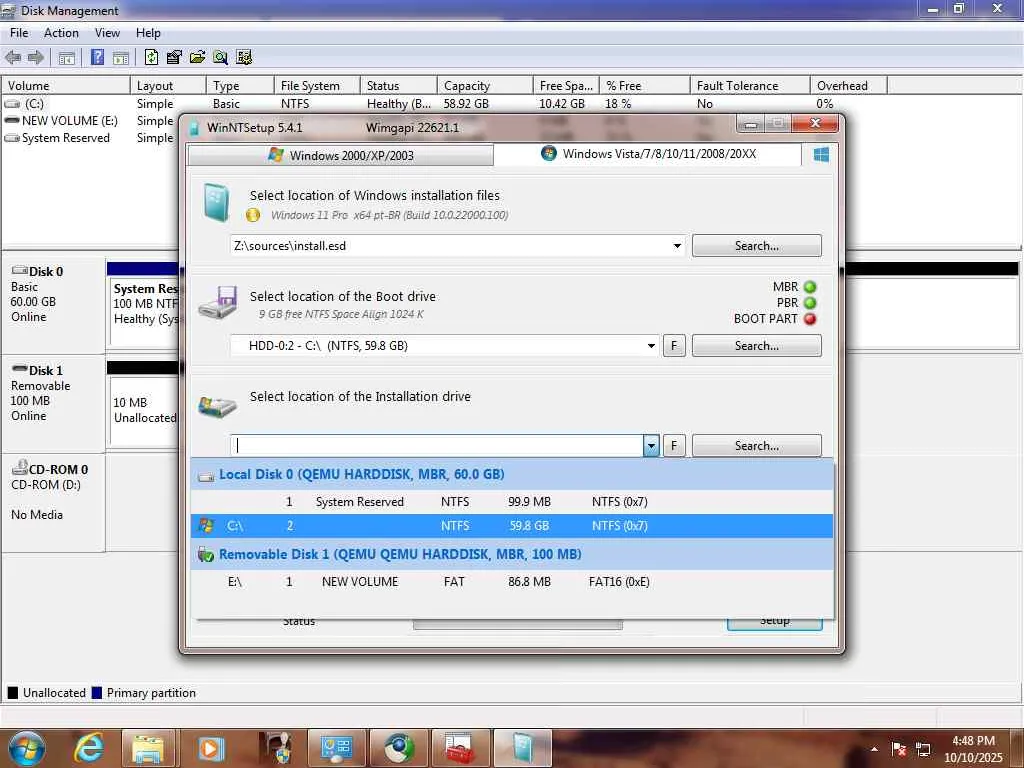Viewport: 1024px width, 768px height.
Task: Click the F button beside Installation drive
Action: 674,446
